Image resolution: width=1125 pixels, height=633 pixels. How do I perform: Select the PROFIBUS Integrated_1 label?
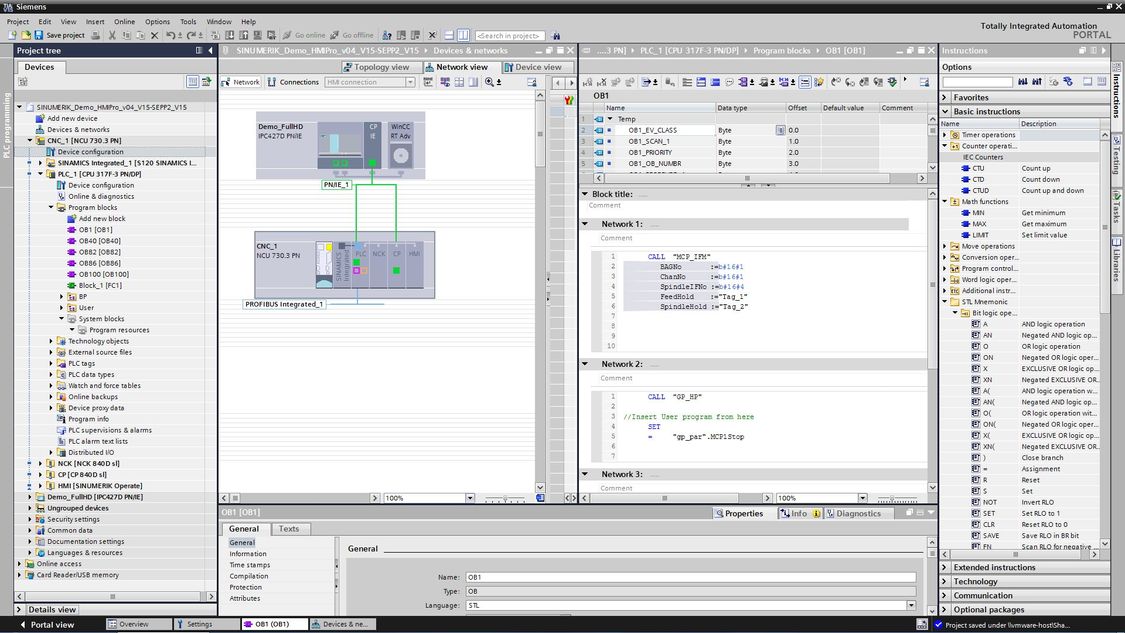click(283, 304)
